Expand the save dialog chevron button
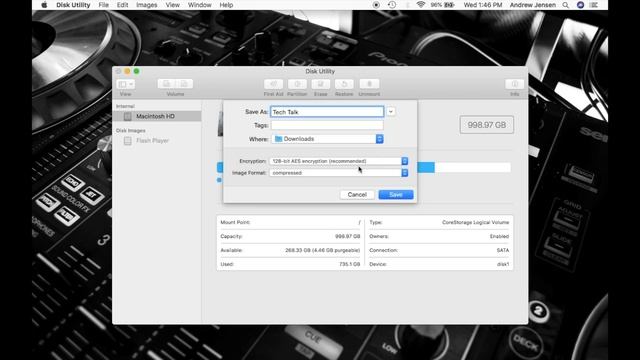This screenshot has height=360, width=640. click(391, 111)
